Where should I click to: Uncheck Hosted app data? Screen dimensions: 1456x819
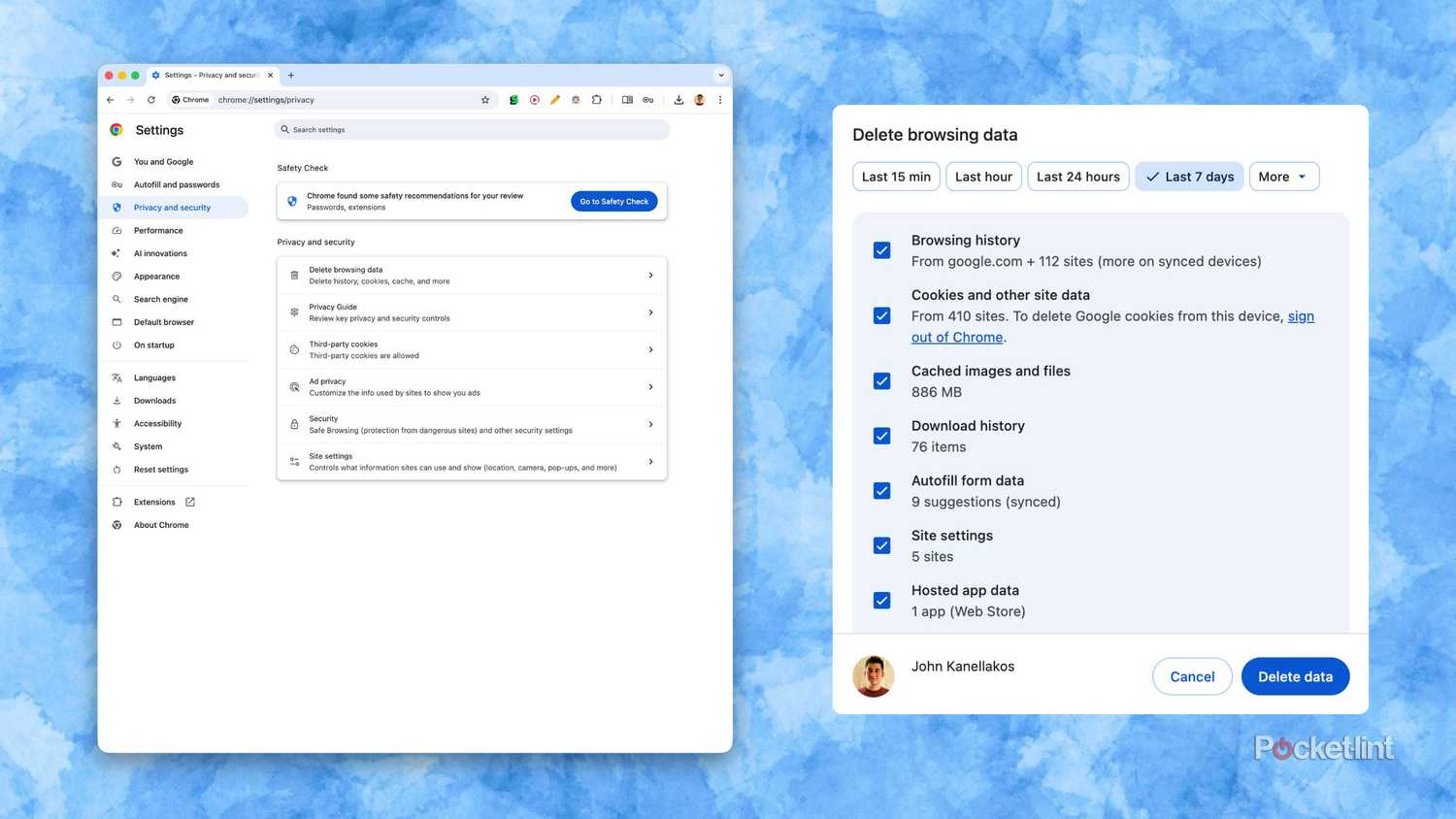881,600
